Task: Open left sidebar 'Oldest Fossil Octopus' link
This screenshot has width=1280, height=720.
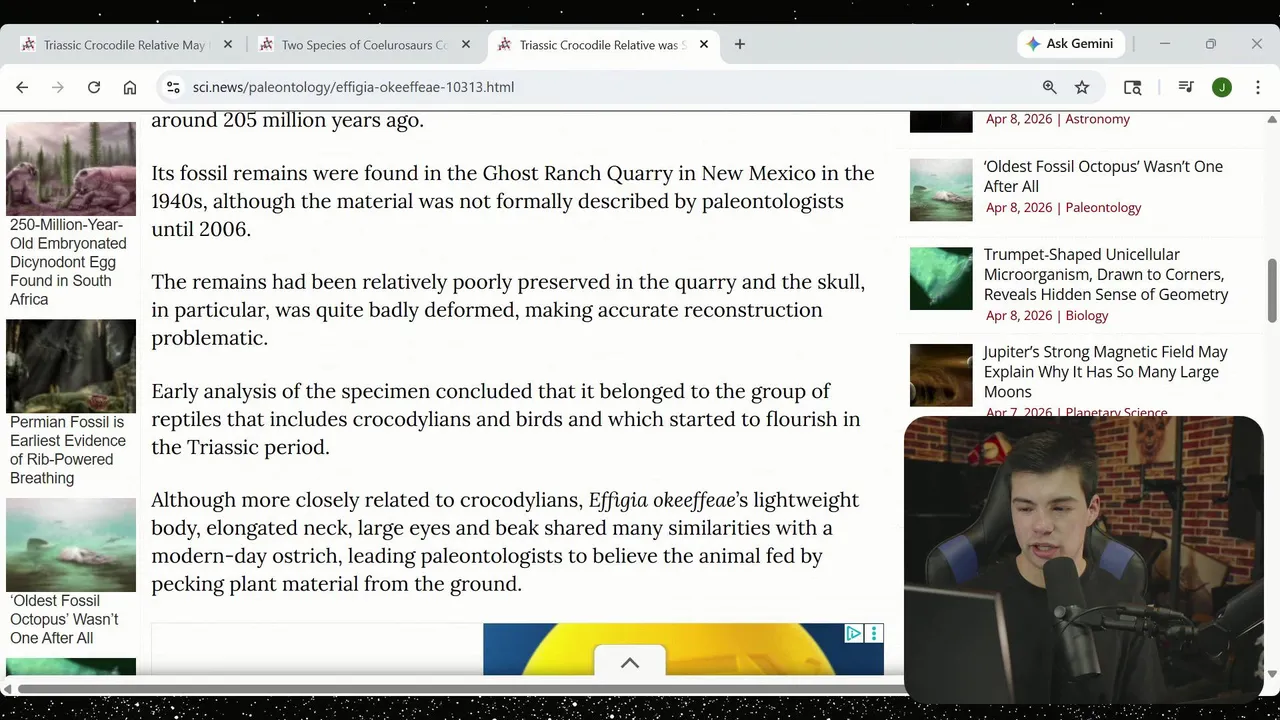Action: [64, 619]
